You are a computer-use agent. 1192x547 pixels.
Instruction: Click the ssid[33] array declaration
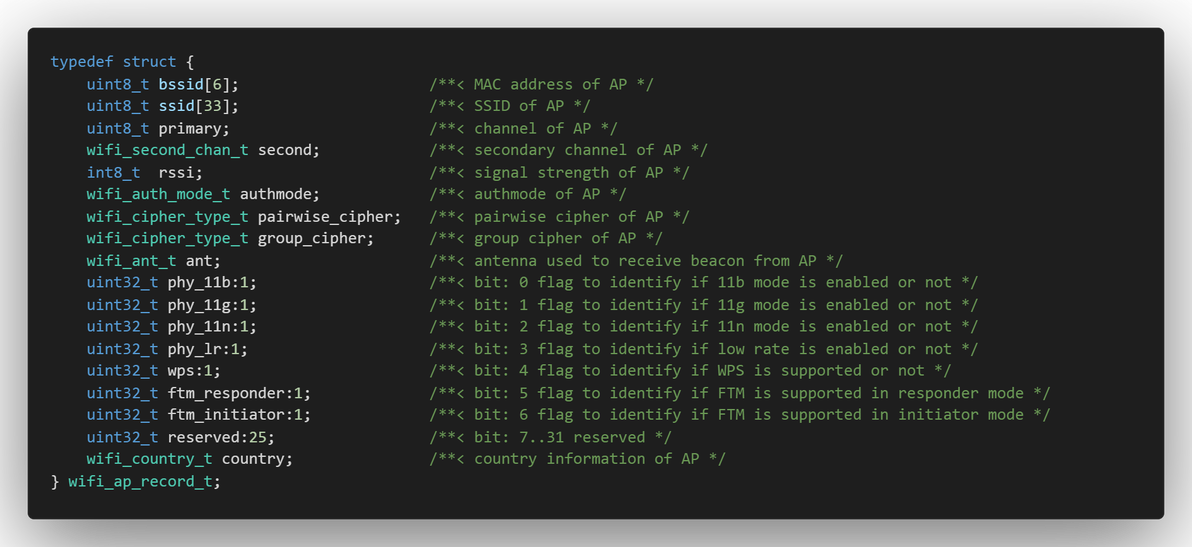198,106
